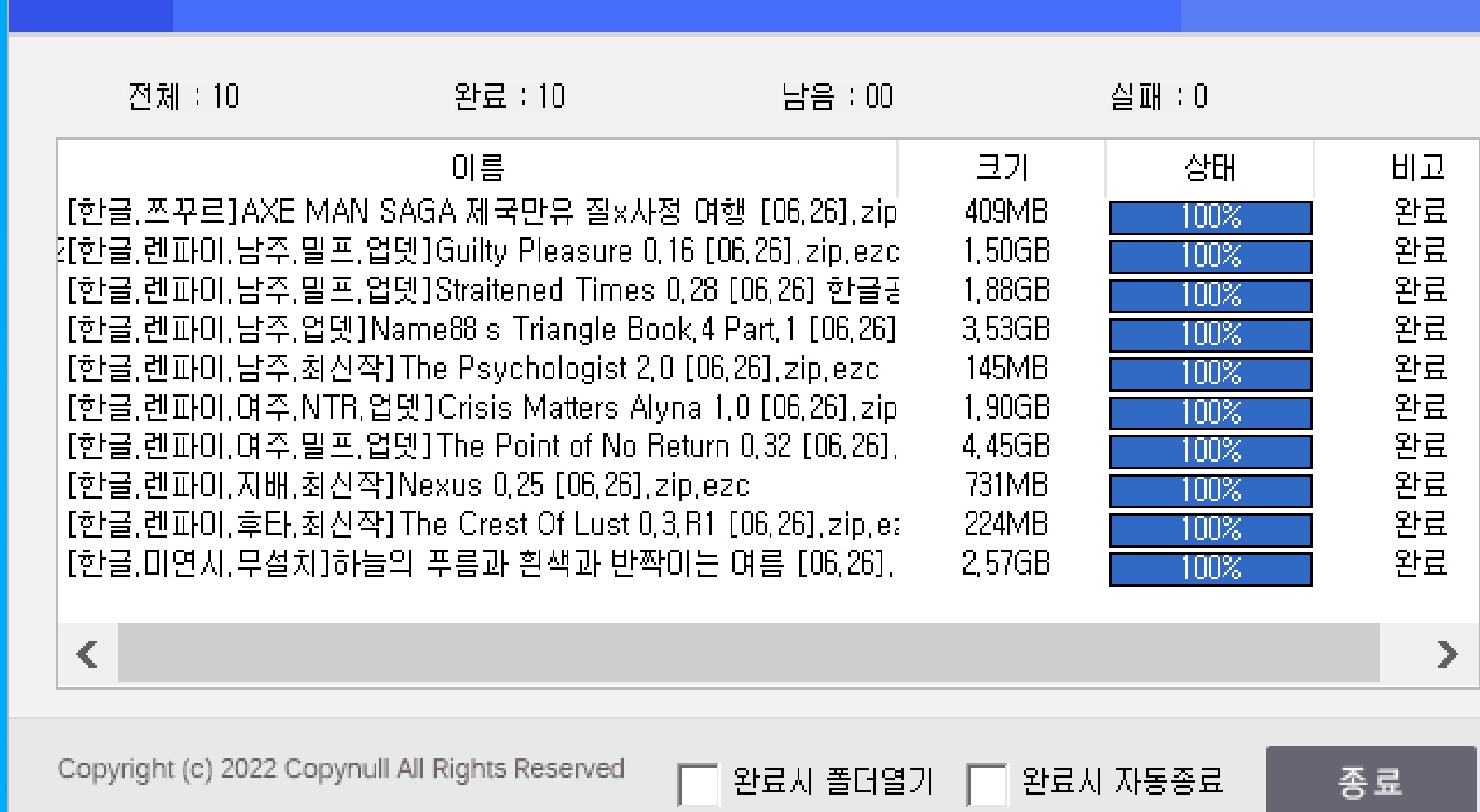Select the Triangle Book 4 Part 1 row
Viewport: 1480px width, 812px height.
482,330
